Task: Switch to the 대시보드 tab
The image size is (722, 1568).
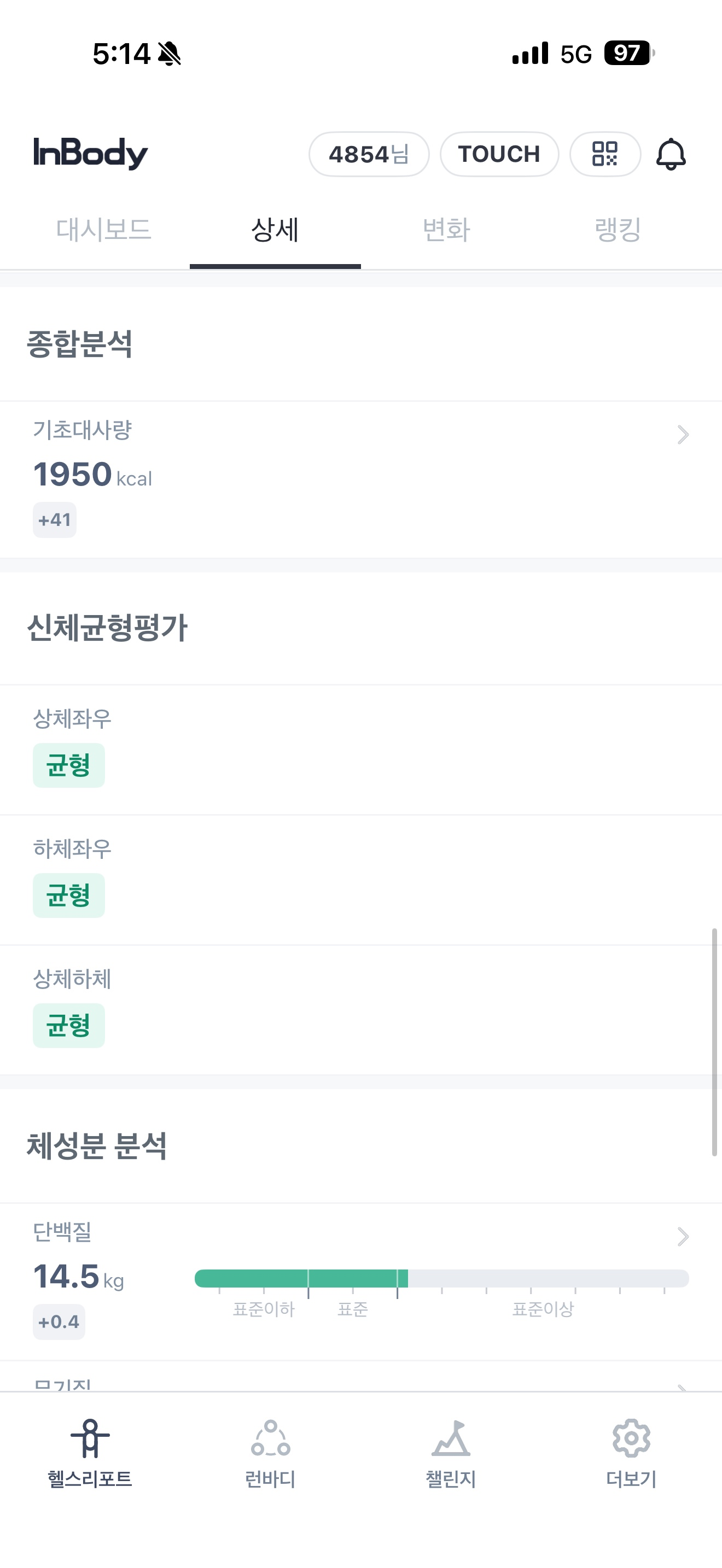Action: click(x=103, y=230)
